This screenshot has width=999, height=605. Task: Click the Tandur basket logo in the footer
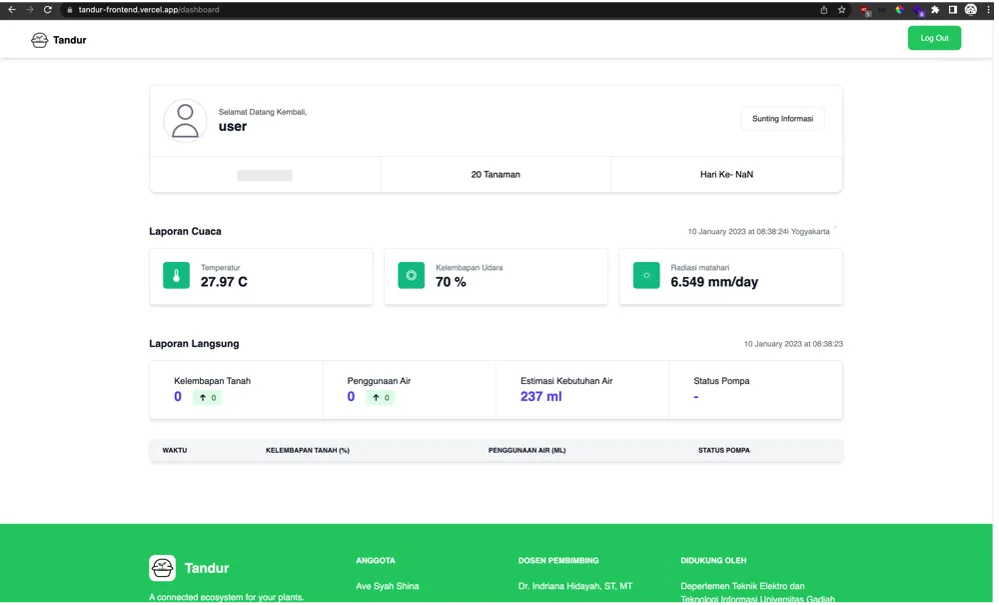(x=161, y=568)
